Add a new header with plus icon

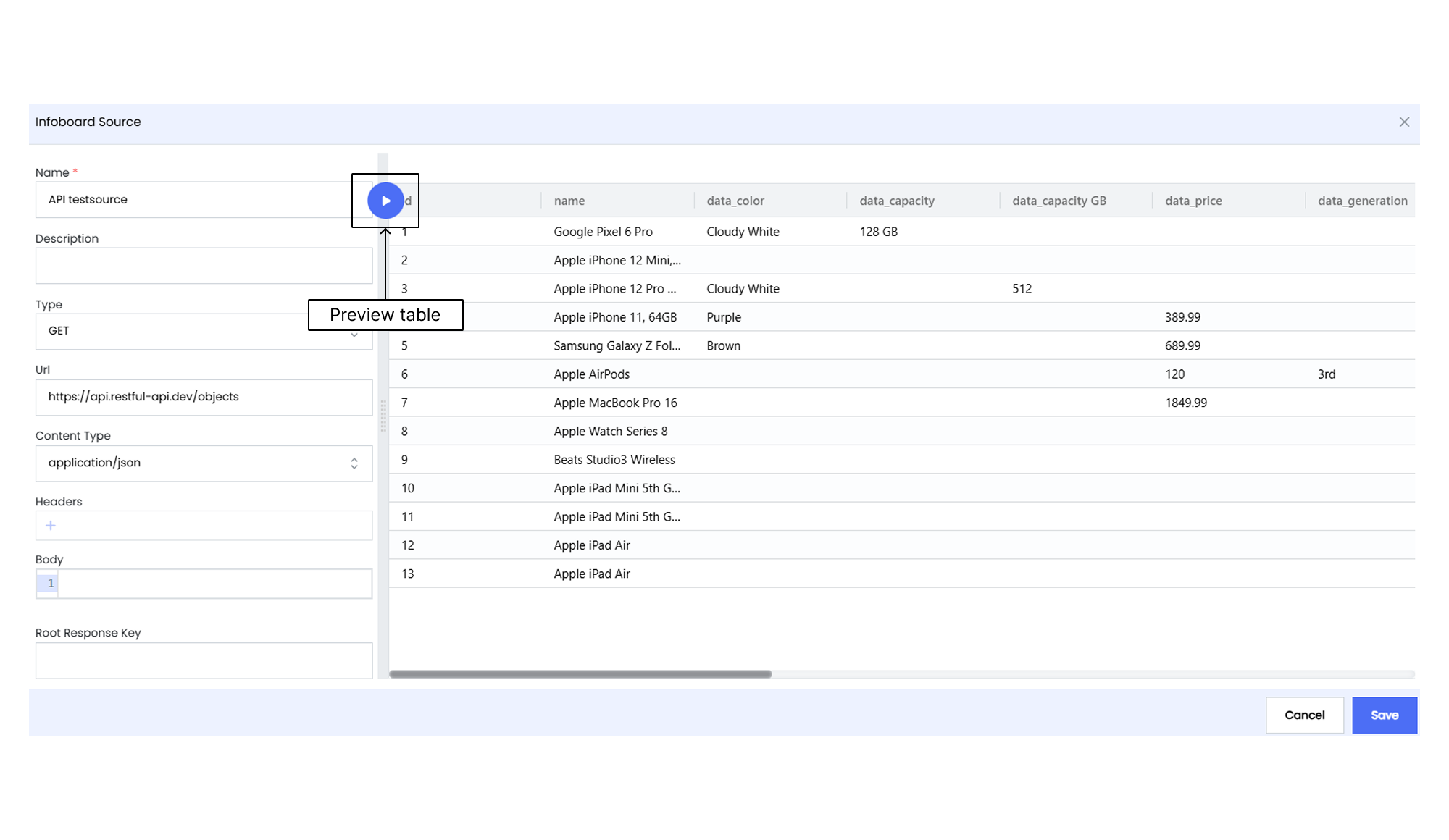(51, 526)
